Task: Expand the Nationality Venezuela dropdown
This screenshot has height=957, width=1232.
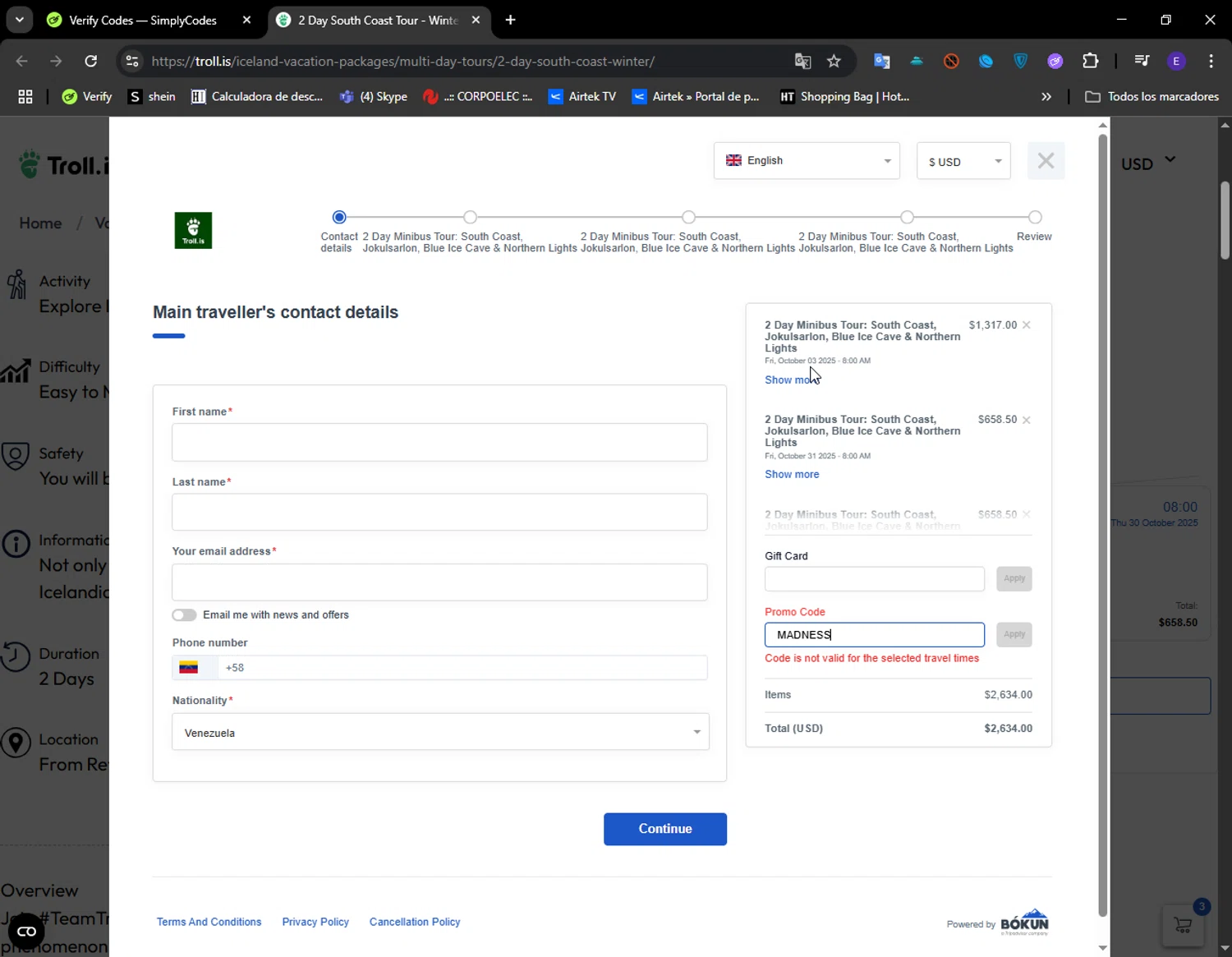Action: pos(440,732)
